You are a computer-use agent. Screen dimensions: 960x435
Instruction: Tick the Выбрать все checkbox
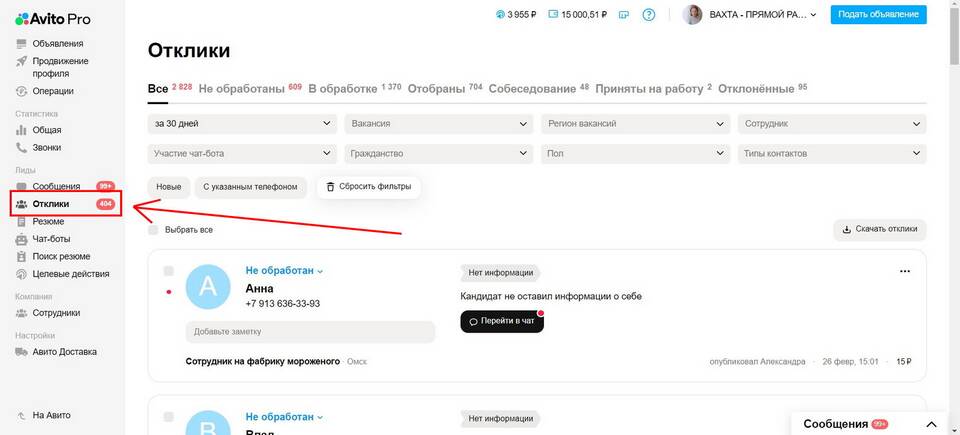tap(153, 230)
